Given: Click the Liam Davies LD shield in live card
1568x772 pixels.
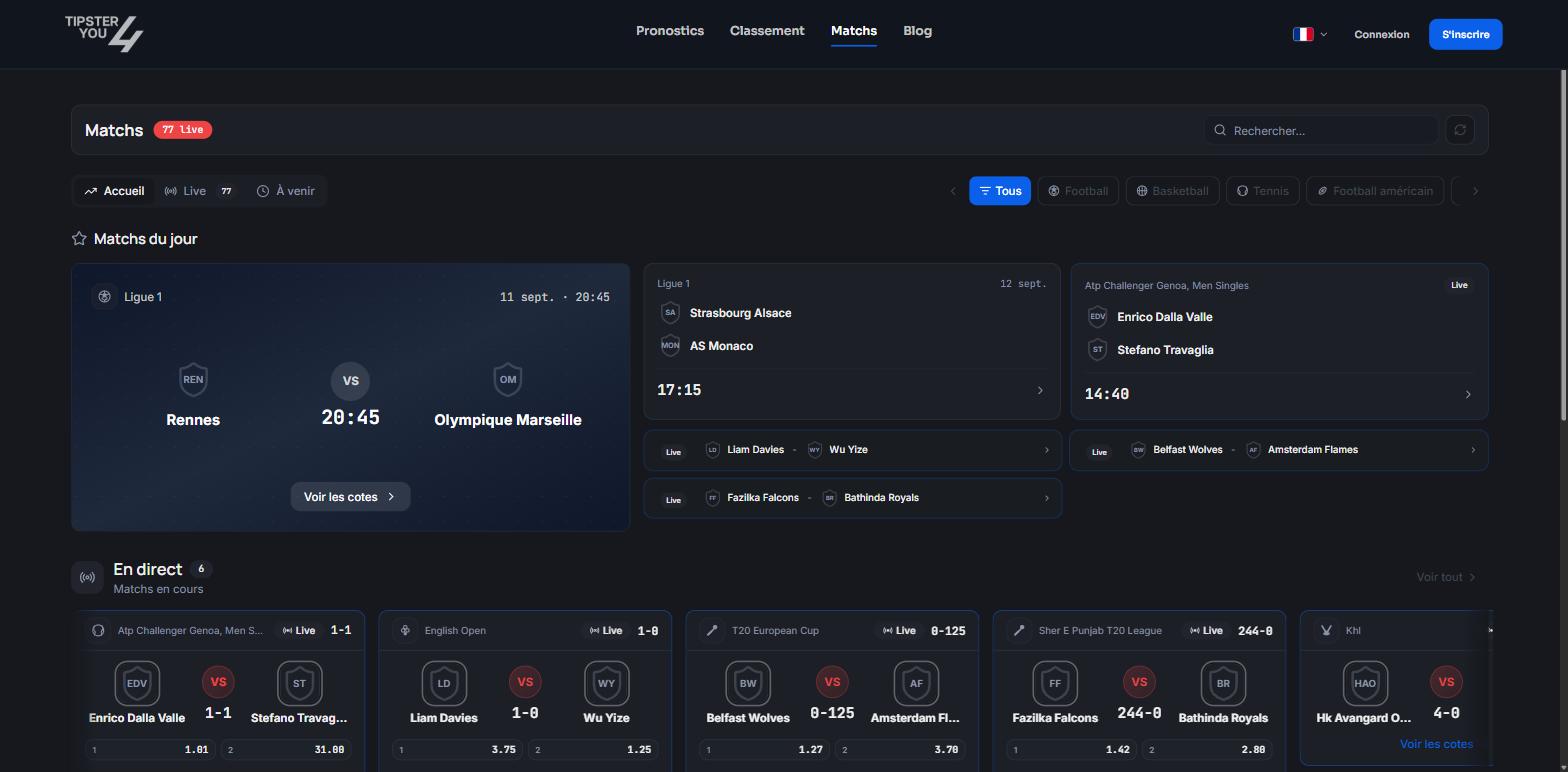Looking at the screenshot, I should click(x=444, y=684).
